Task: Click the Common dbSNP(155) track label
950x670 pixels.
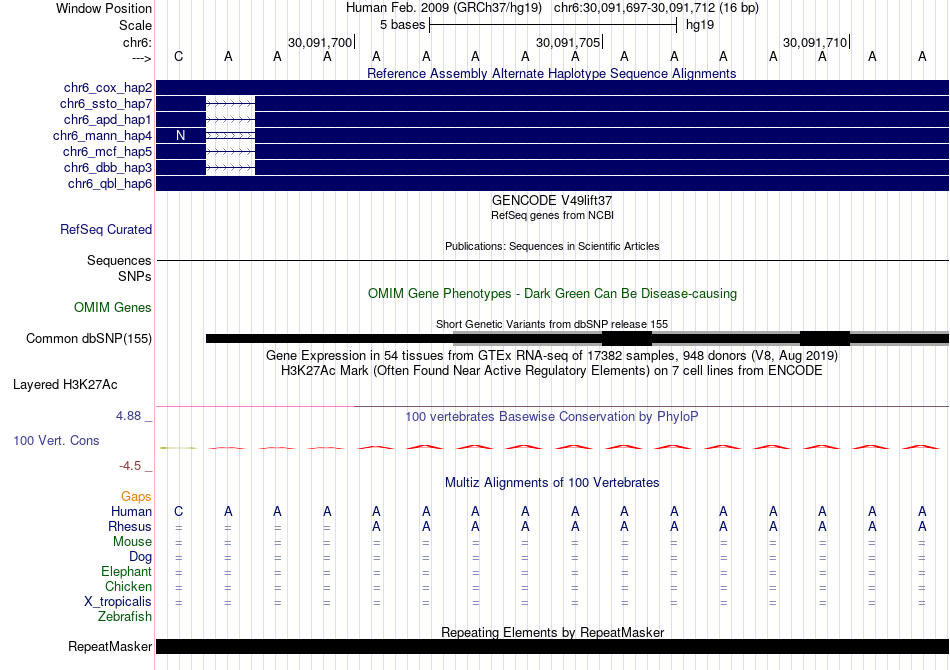Action: [x=89, y=339]
